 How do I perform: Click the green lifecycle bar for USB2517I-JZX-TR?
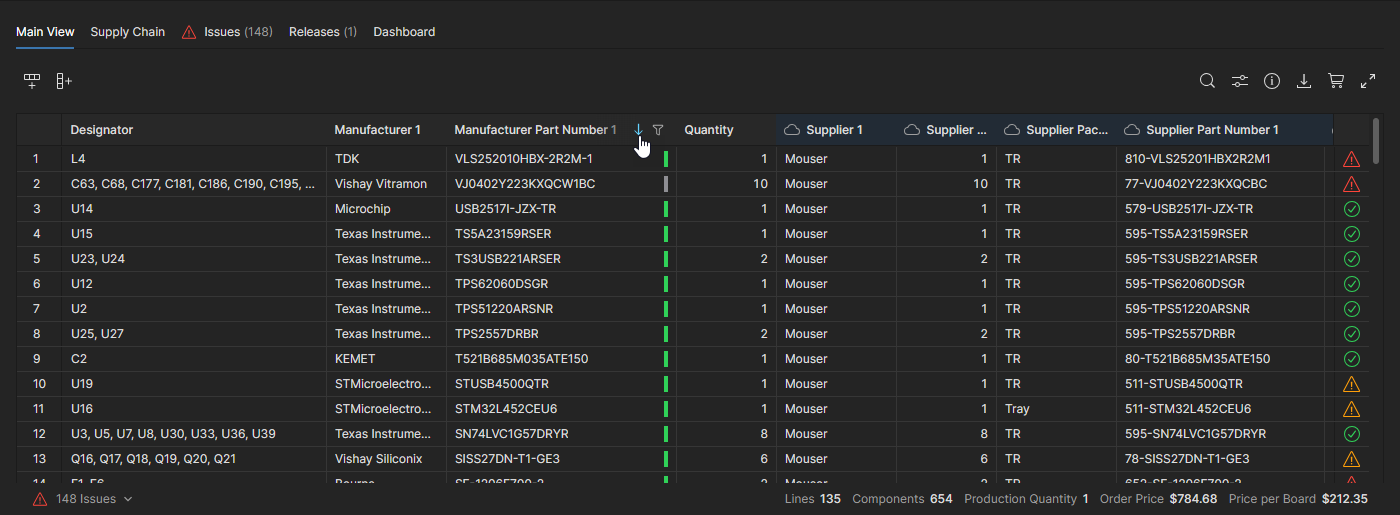(x=666, y=209)
